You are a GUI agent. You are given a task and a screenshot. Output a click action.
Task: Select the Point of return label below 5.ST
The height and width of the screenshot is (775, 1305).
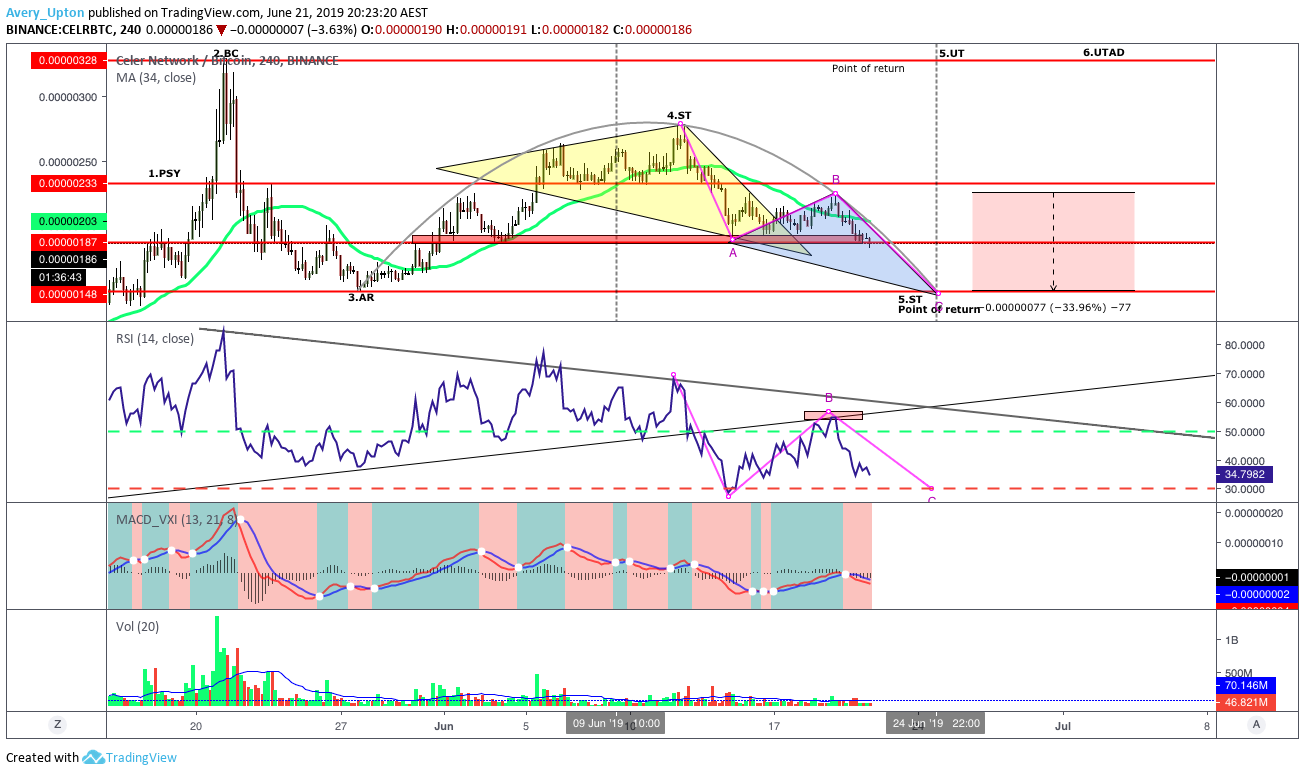(x=939, y=309)
